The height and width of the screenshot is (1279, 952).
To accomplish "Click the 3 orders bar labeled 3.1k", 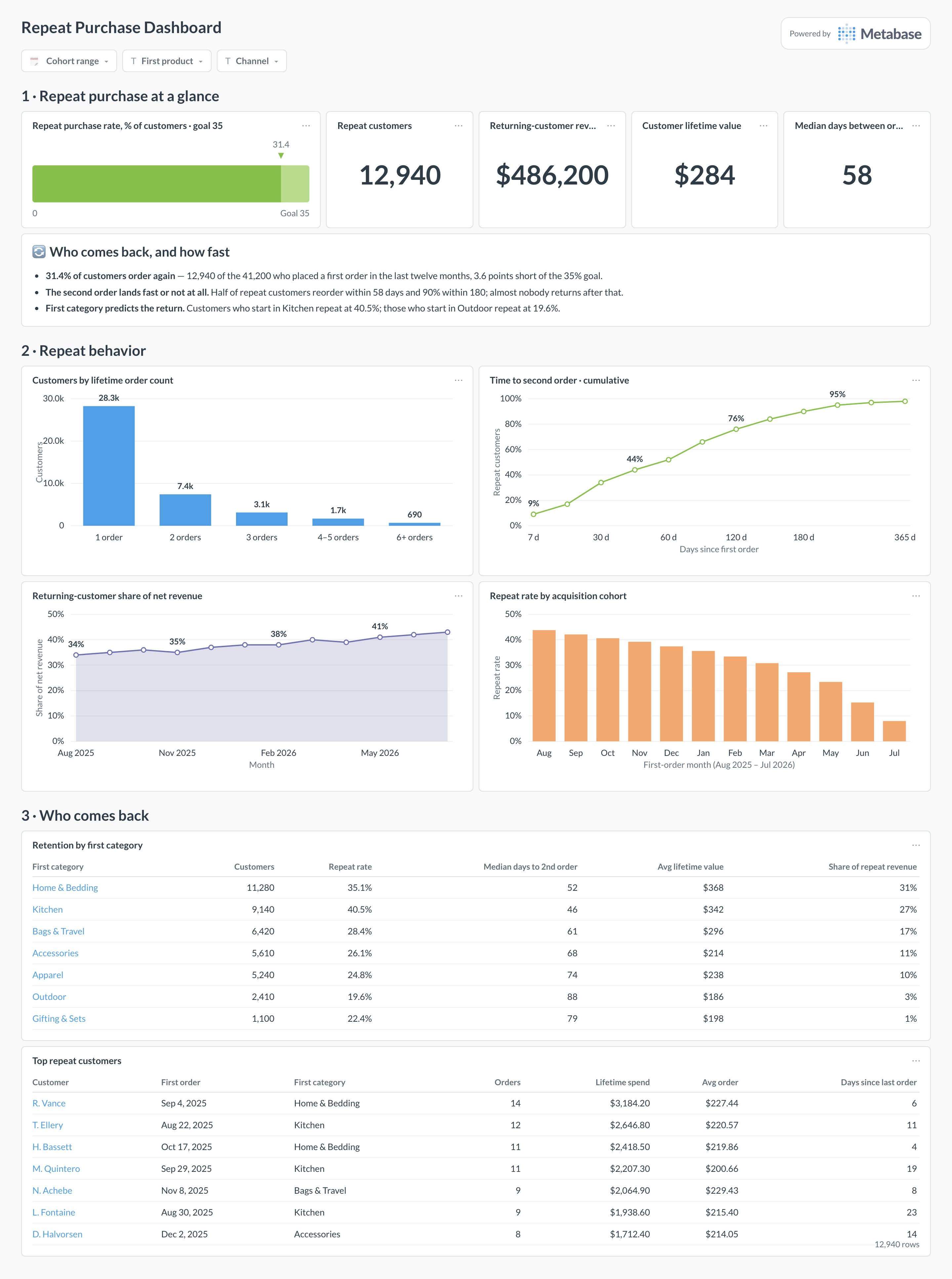I will 261,519.
